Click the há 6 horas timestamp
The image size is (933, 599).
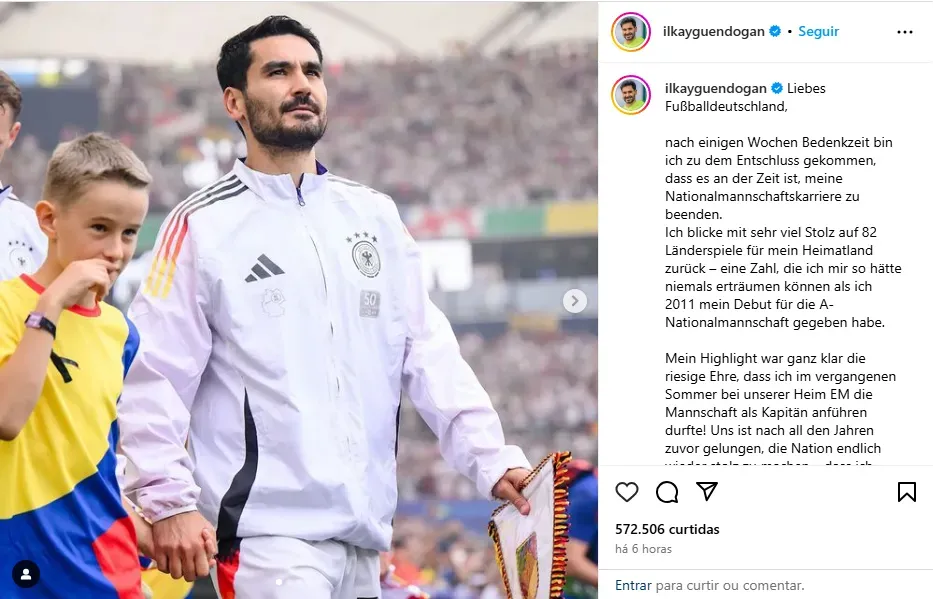[x=643, y=549]
